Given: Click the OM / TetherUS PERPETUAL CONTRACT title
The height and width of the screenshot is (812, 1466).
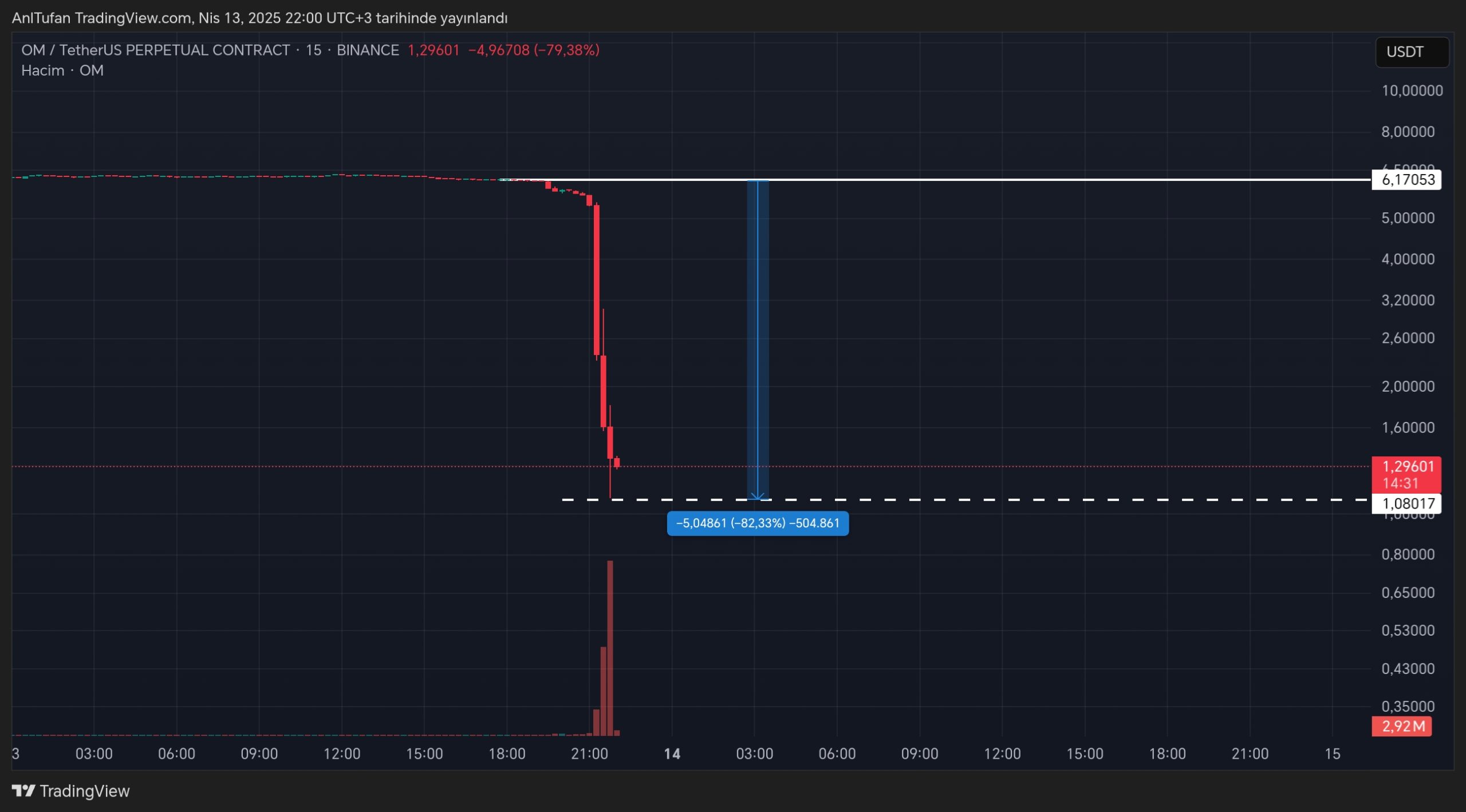Looking at the screenshot, I should click(155, 50).
